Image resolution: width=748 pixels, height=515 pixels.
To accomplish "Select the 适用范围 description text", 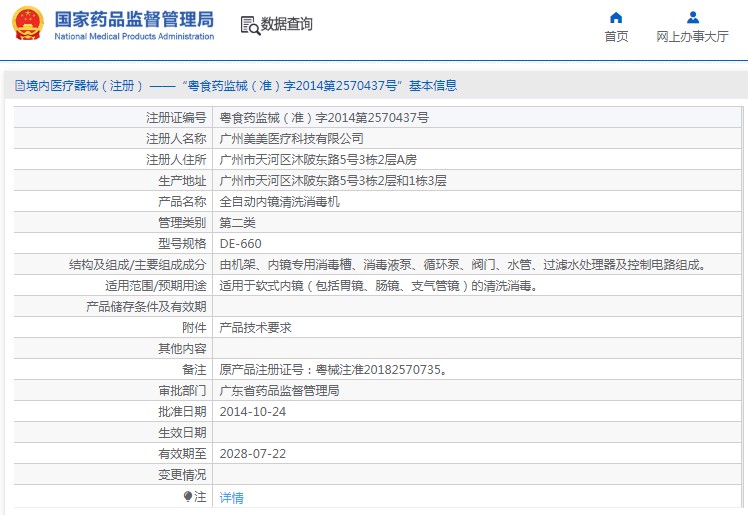I will (379, 286).
